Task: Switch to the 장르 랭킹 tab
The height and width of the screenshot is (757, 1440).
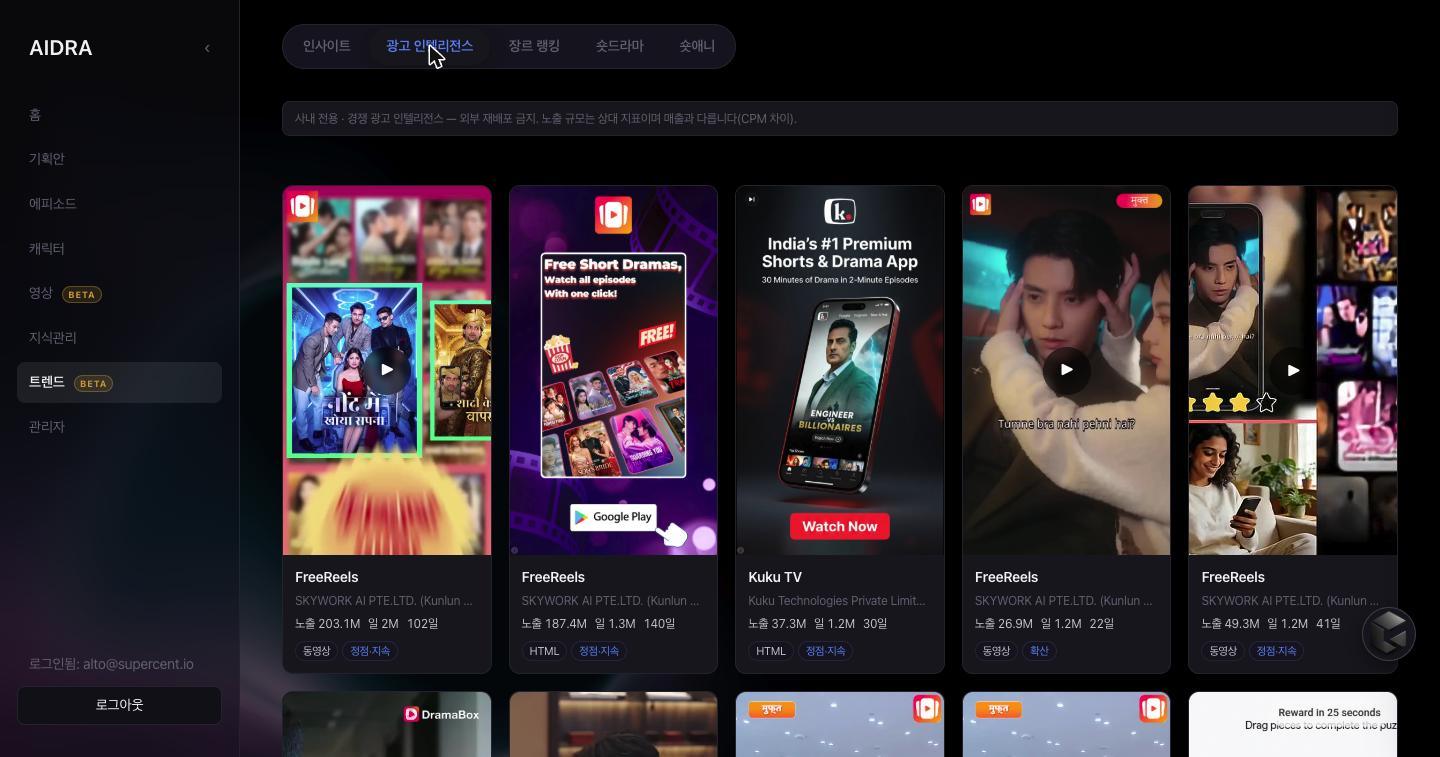Action: point(534,46)
